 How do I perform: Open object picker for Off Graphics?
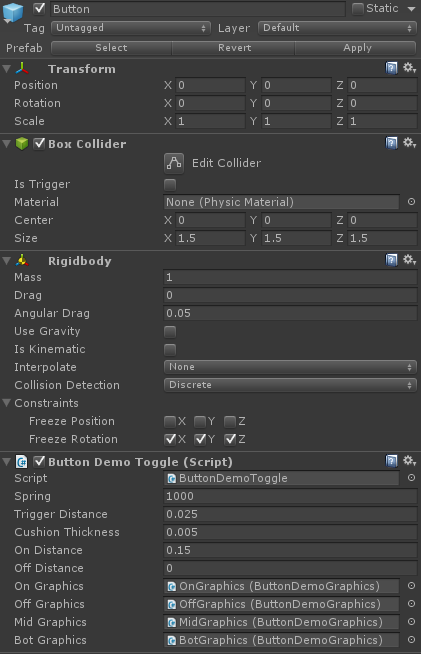point(411,604)
